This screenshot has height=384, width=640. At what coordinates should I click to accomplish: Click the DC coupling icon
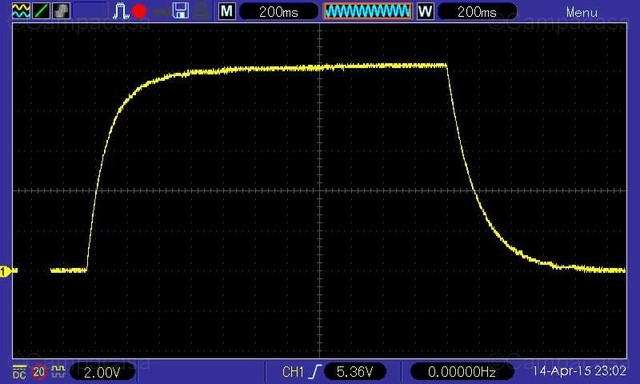pos(19,372)
